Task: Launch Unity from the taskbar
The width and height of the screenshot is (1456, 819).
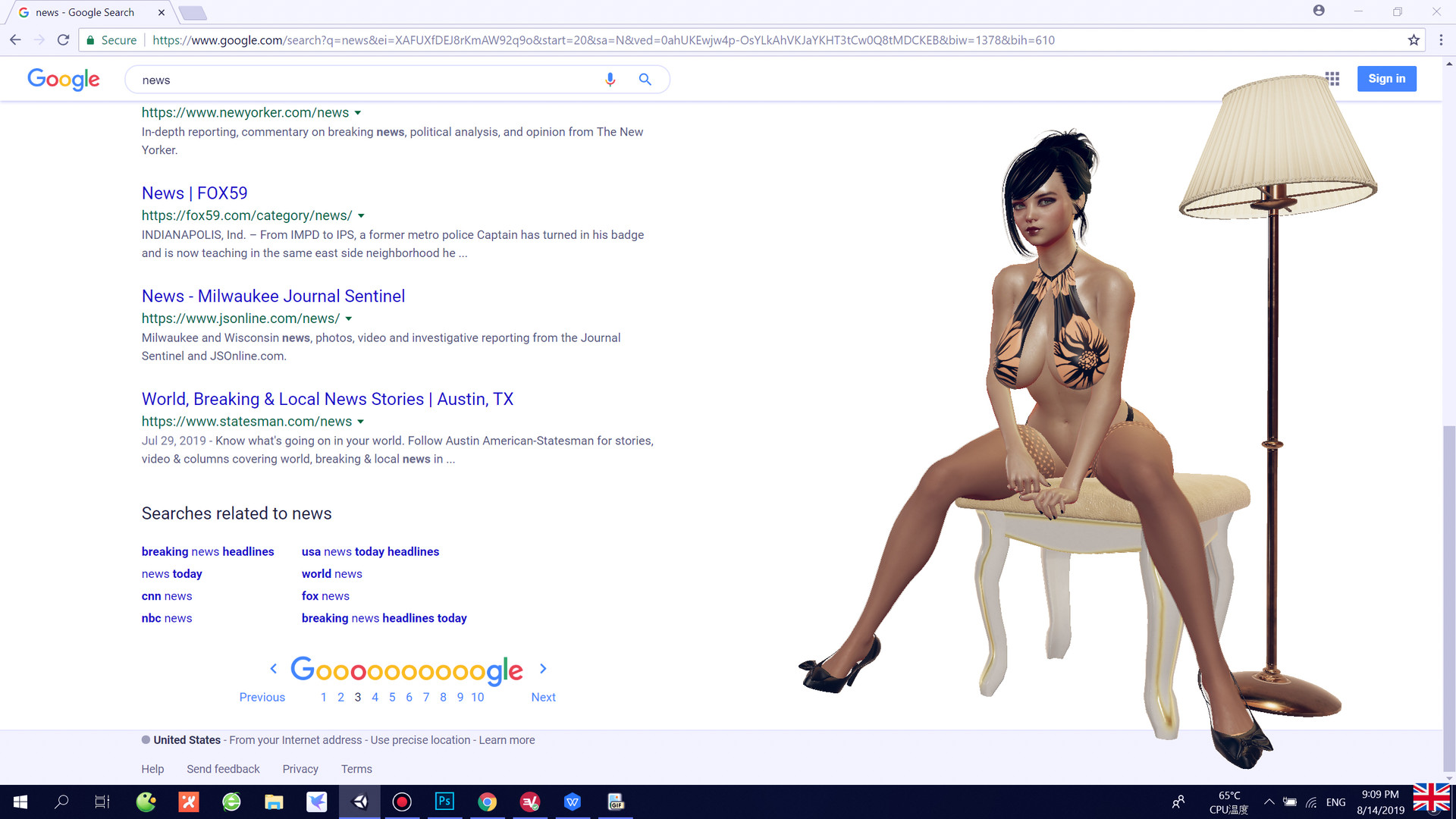Action: click(x=359, y=802)
